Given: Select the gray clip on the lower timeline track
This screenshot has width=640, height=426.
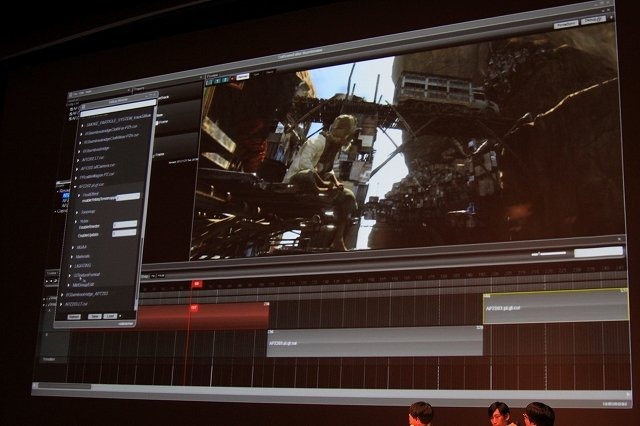Looking at the screenshot, I should tap(375, 342).
